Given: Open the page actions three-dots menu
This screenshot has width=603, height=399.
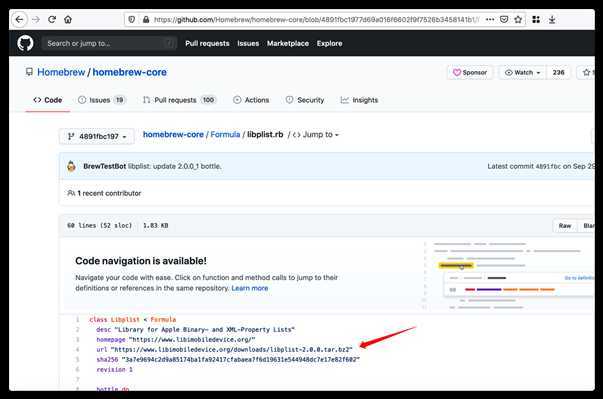Looking at the screenshot, I should [x=490, y=19].
